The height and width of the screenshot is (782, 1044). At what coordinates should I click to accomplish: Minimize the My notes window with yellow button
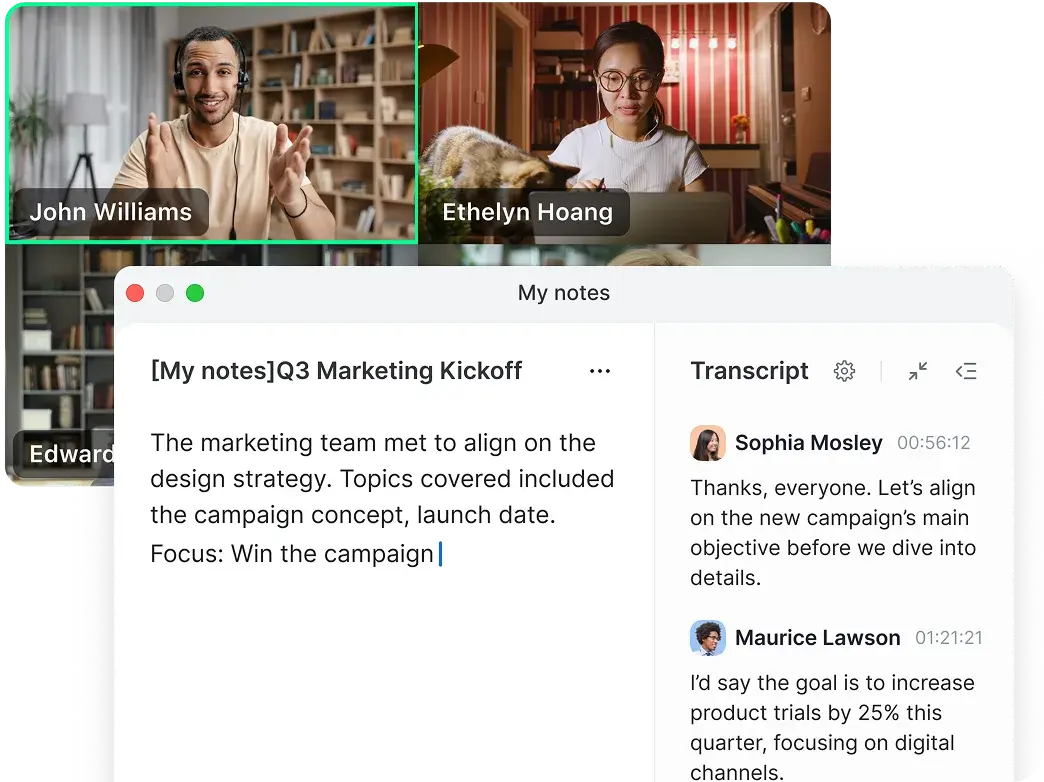point(165,293)
